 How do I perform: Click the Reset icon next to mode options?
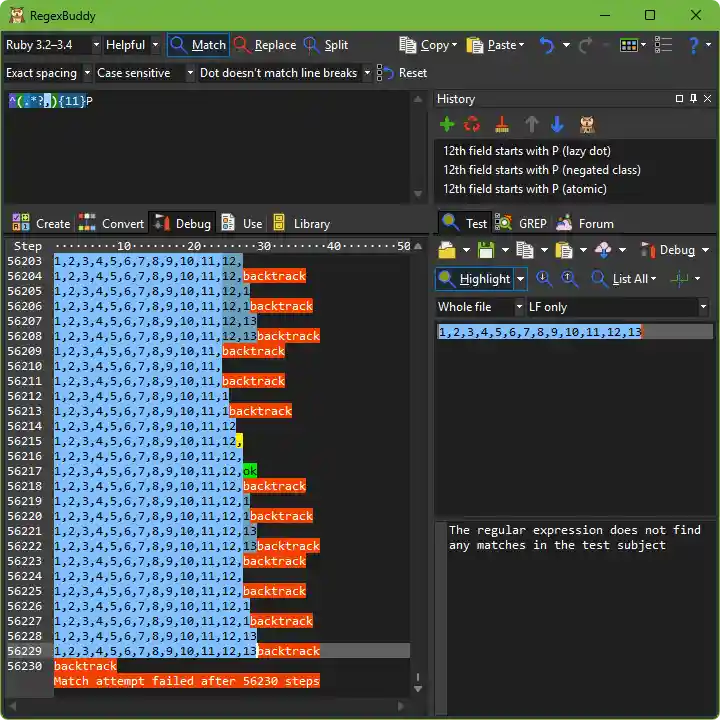click(385, 73)
